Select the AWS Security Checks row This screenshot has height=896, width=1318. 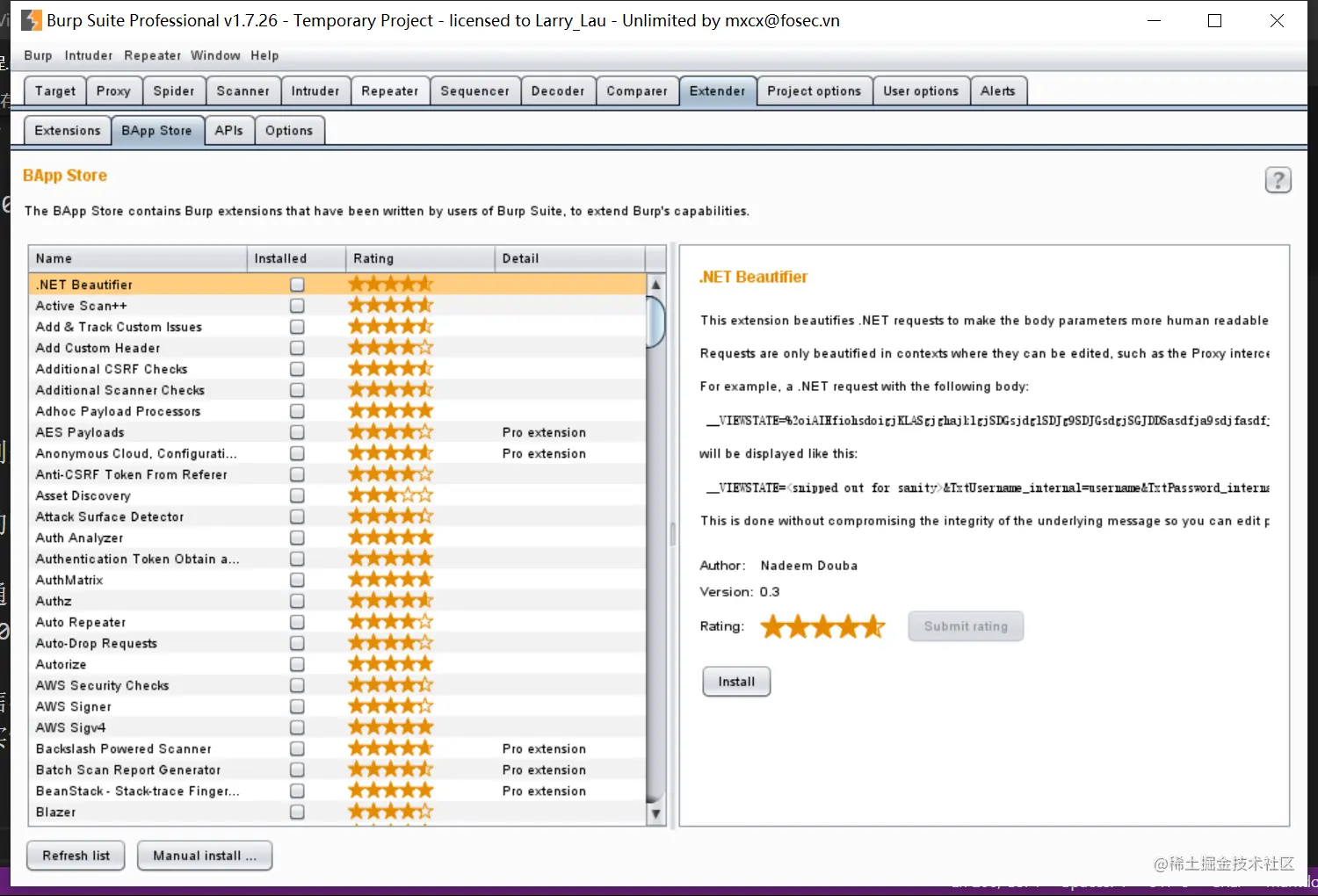coord(337,685)
